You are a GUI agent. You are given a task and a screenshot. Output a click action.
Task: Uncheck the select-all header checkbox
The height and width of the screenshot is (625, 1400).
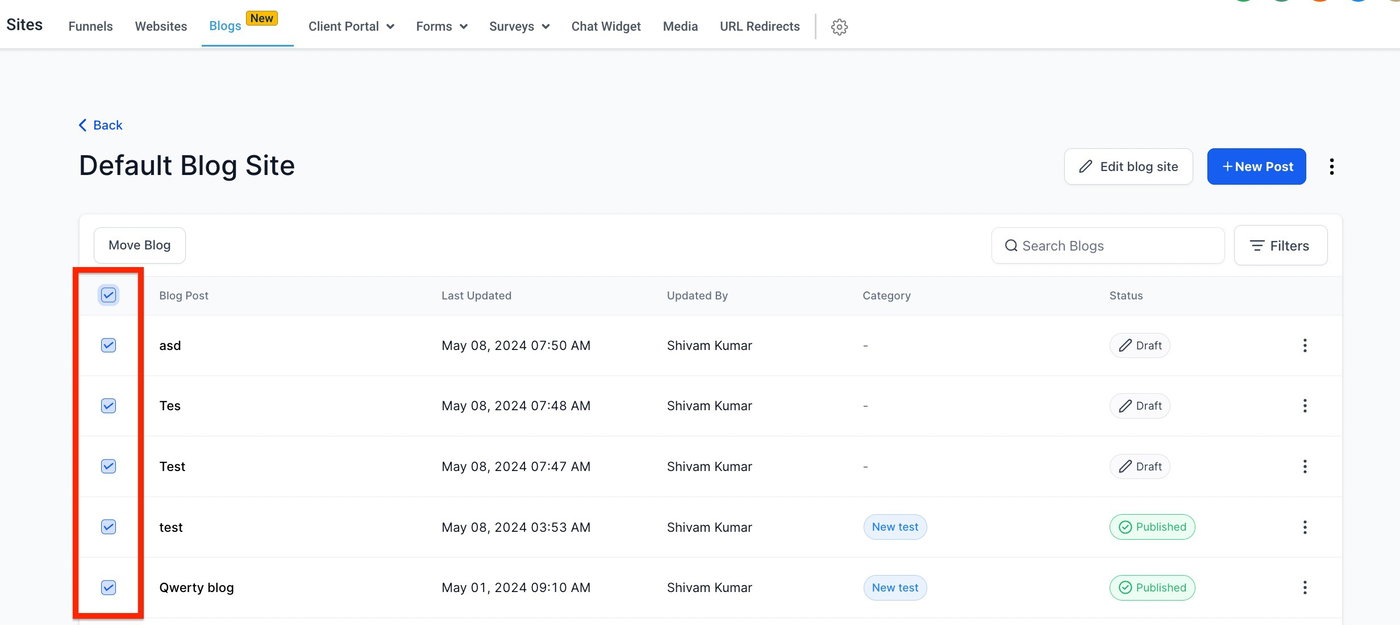[x=109, y=295]
